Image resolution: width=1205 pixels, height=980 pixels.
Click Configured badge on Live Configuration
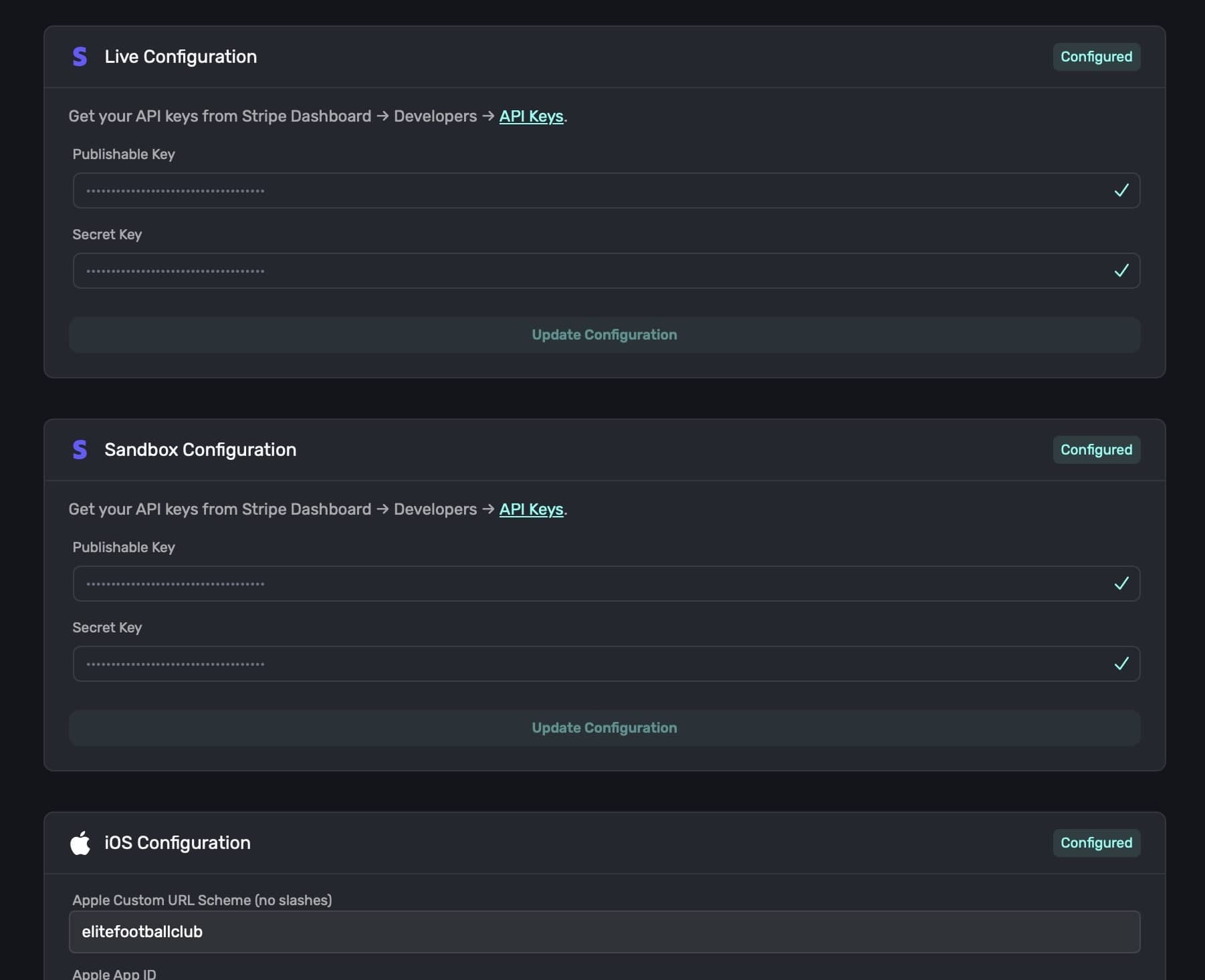pyautogui.click(x=1096, y=57)
